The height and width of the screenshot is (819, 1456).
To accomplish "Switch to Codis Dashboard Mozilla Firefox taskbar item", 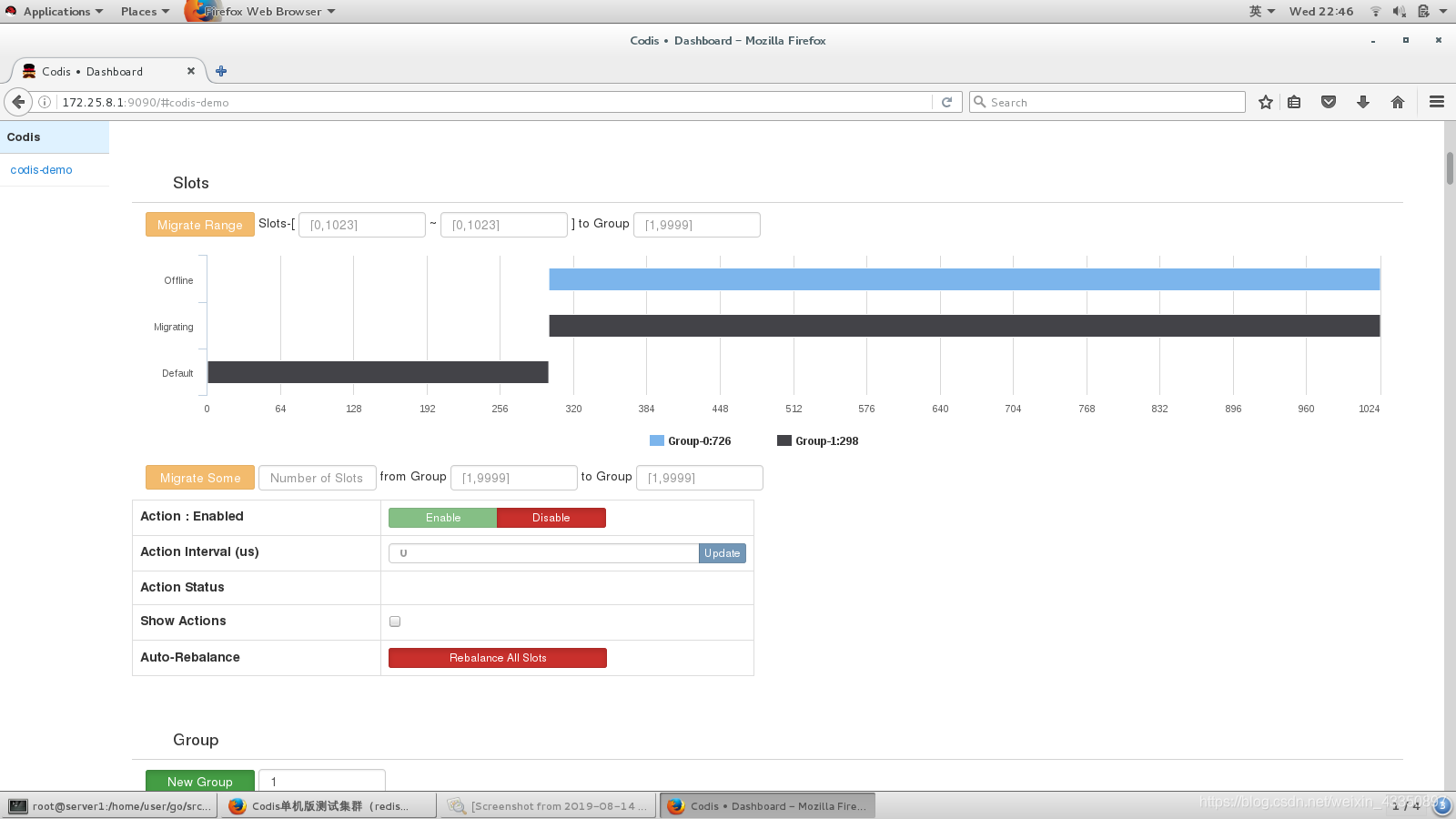I will click(x=767, y=806).
